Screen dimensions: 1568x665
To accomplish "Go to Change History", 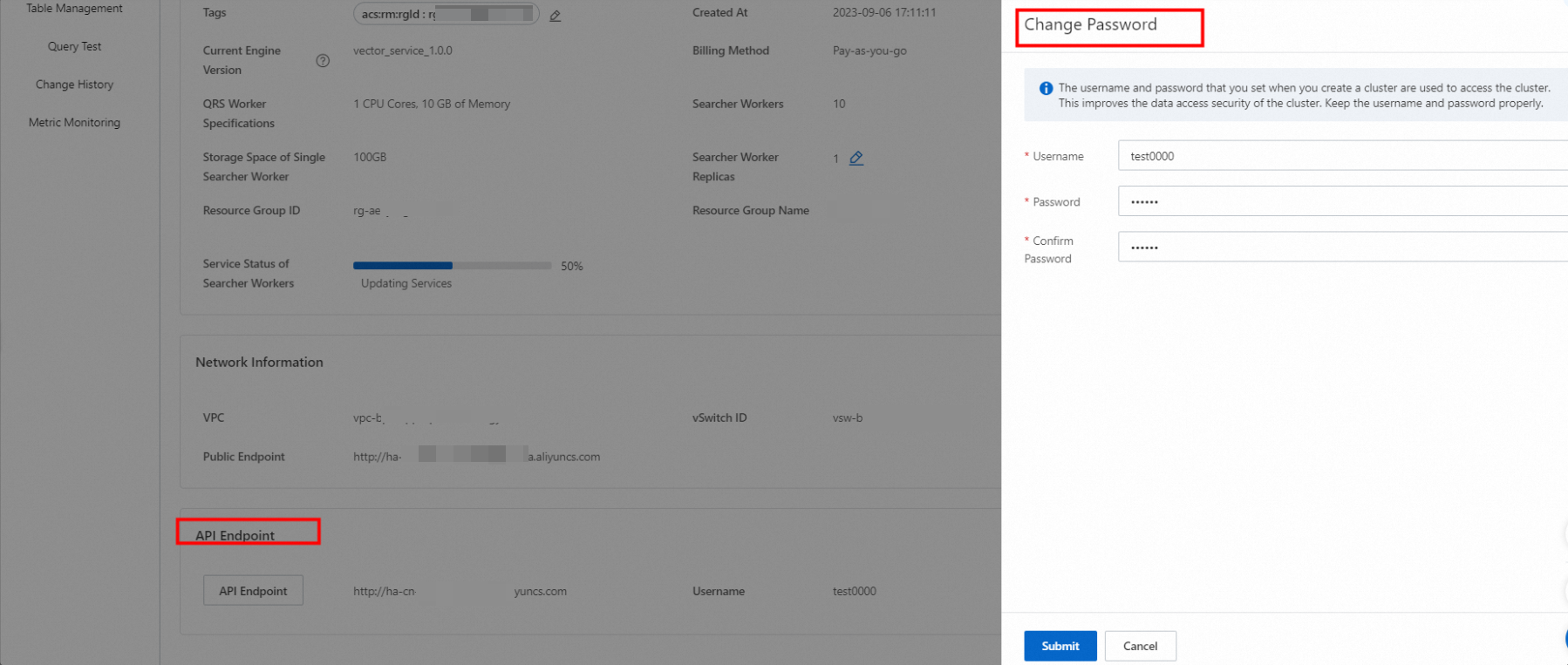I will point(74,85).
